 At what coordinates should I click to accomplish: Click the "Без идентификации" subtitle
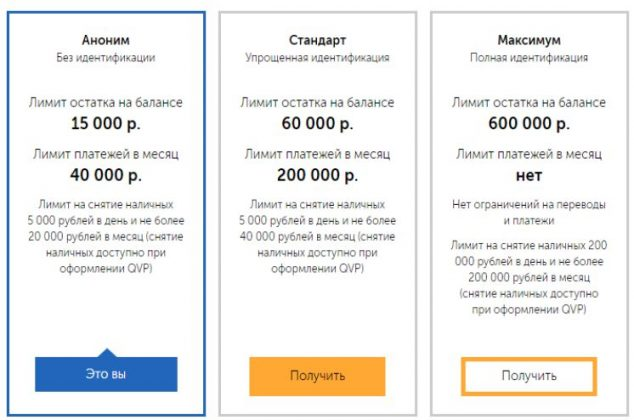pos(106,58)
